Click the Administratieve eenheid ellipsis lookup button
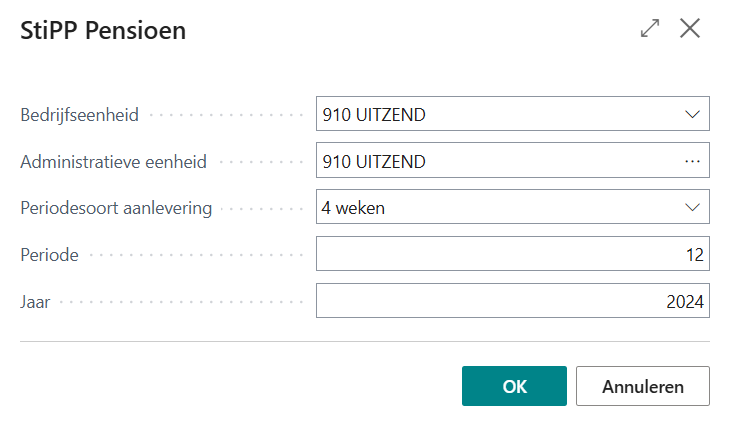 tap(692, 161)
